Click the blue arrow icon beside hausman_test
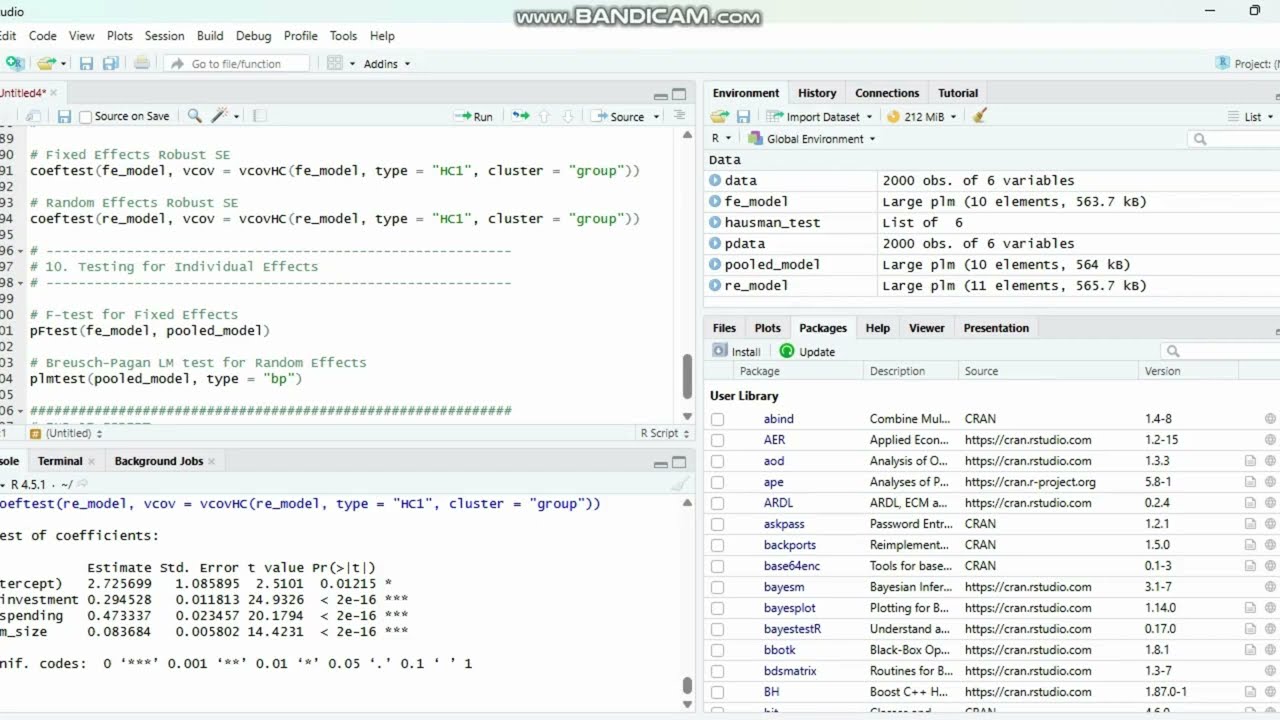1280x720 pixels. pos(715,222)
